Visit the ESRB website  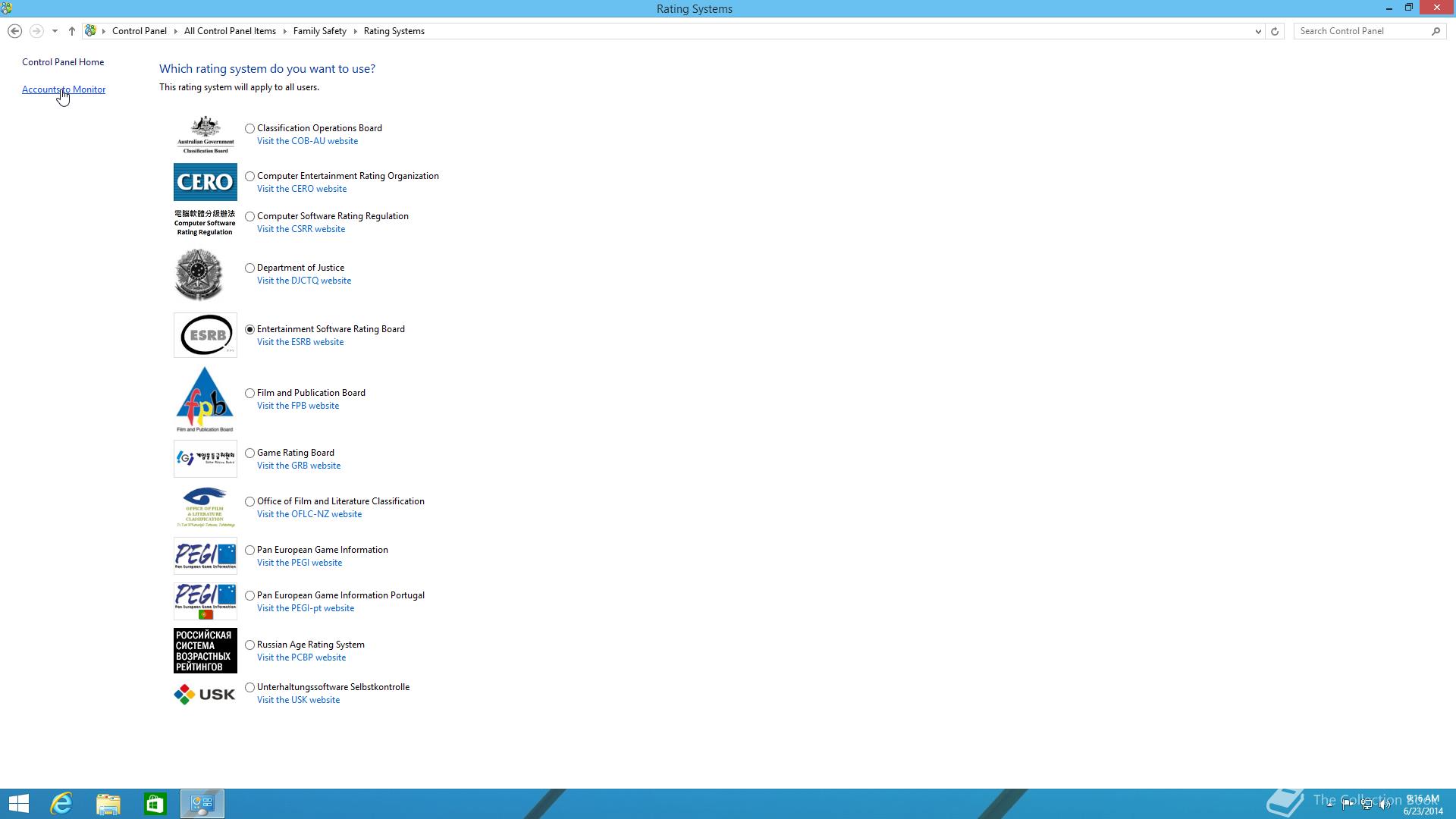pyautogui.click(x=300, y=342)
